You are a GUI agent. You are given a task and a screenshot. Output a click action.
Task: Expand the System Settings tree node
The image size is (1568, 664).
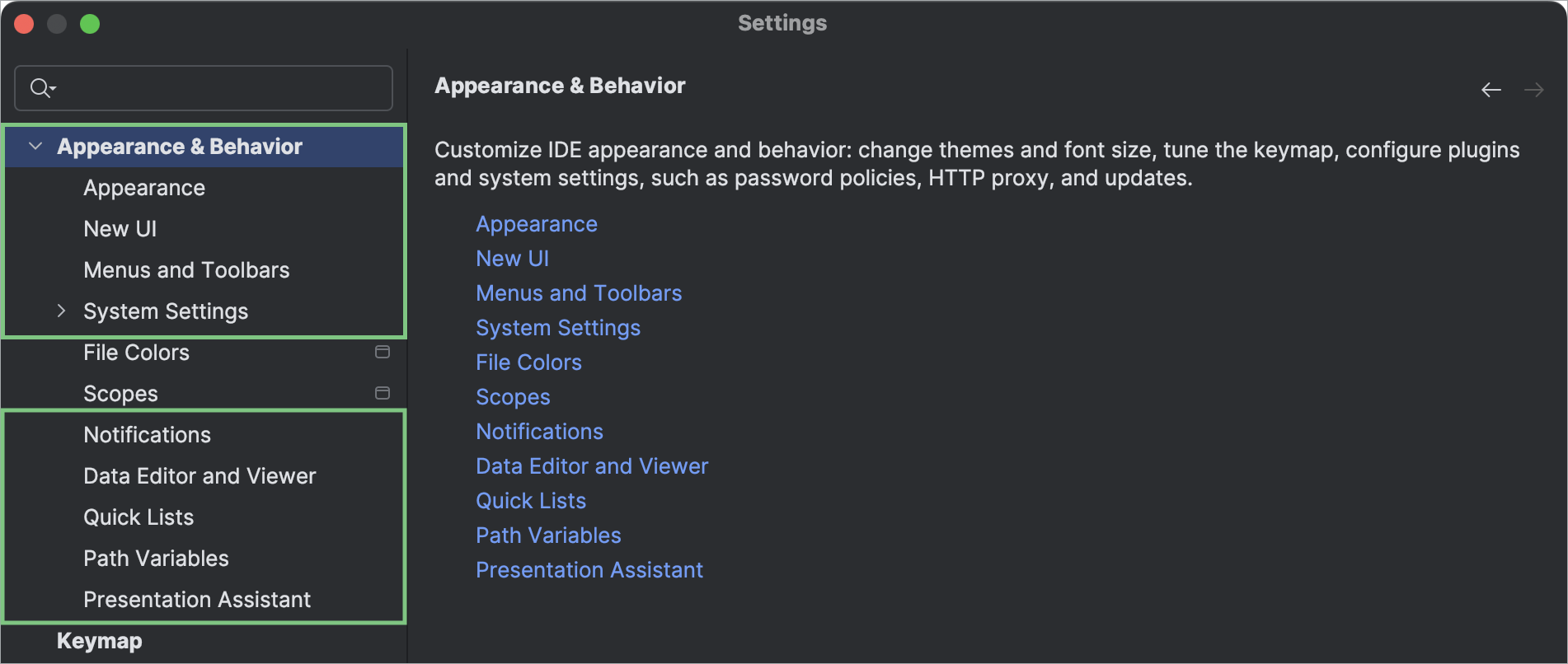pos(62,311)
